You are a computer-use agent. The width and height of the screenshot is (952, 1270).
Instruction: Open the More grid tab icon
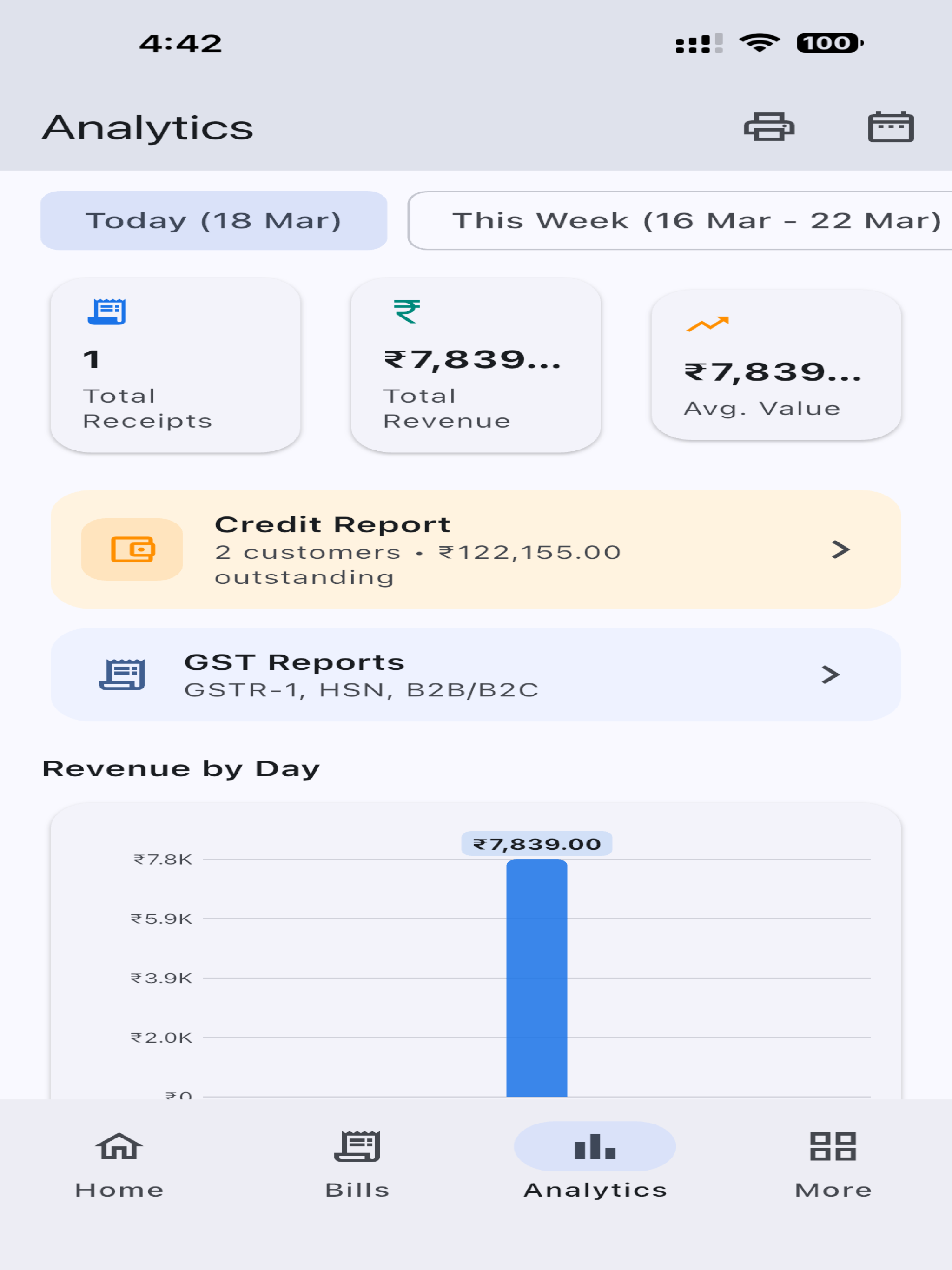click(833, 1146)
